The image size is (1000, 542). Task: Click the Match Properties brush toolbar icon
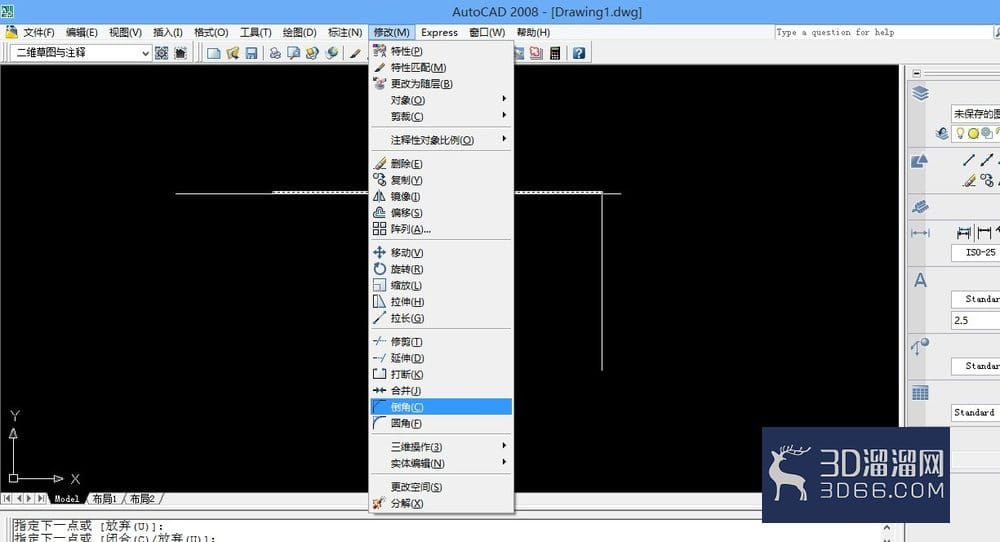(355, 53)
